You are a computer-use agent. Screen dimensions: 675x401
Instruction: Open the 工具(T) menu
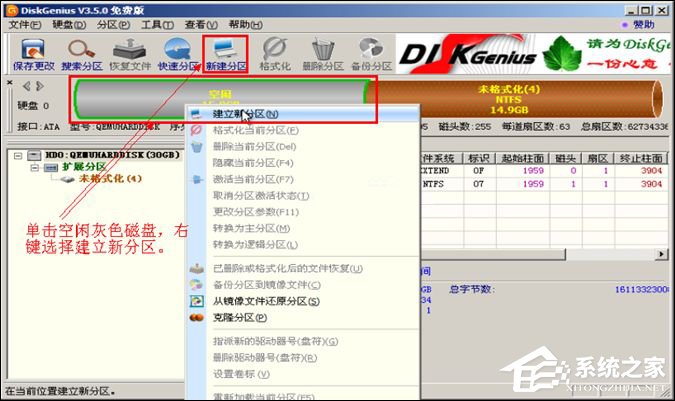[158, 25]
